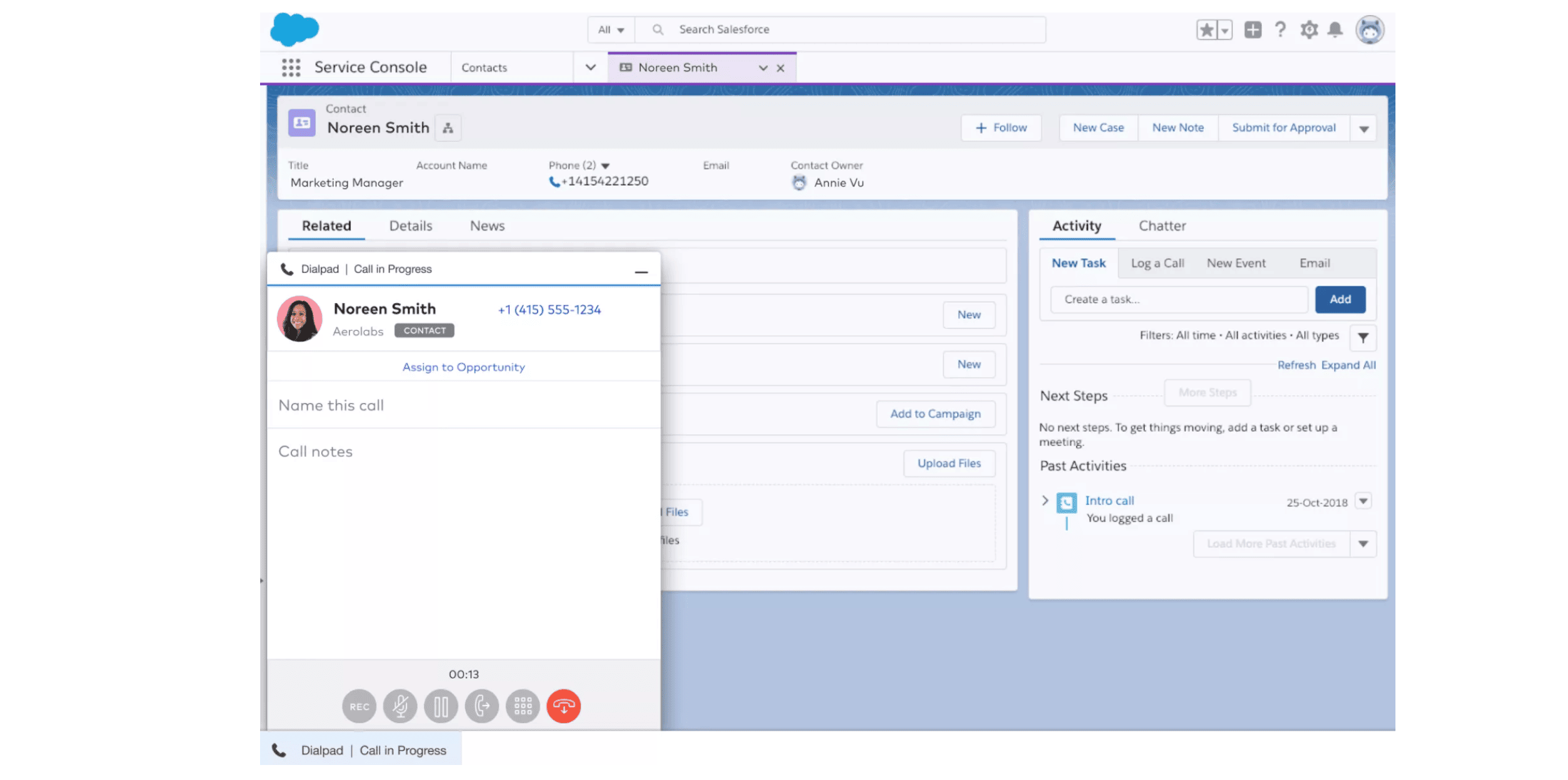
Task: Open the Intro call action dropdown
Action: click(x=1364, y=501)
